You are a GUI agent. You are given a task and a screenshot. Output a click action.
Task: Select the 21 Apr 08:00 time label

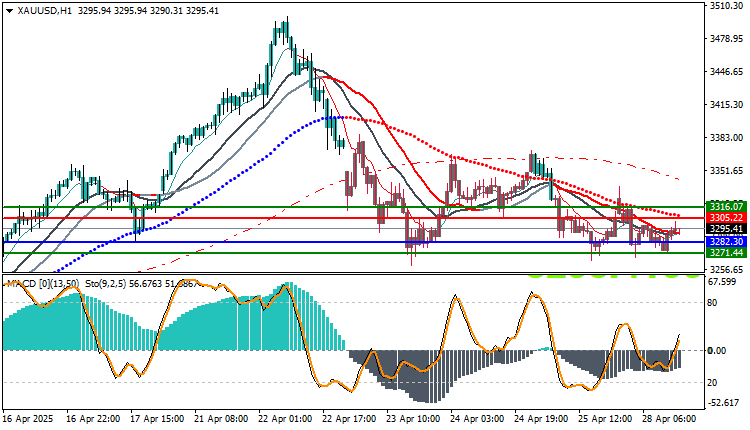click(221, 419)
